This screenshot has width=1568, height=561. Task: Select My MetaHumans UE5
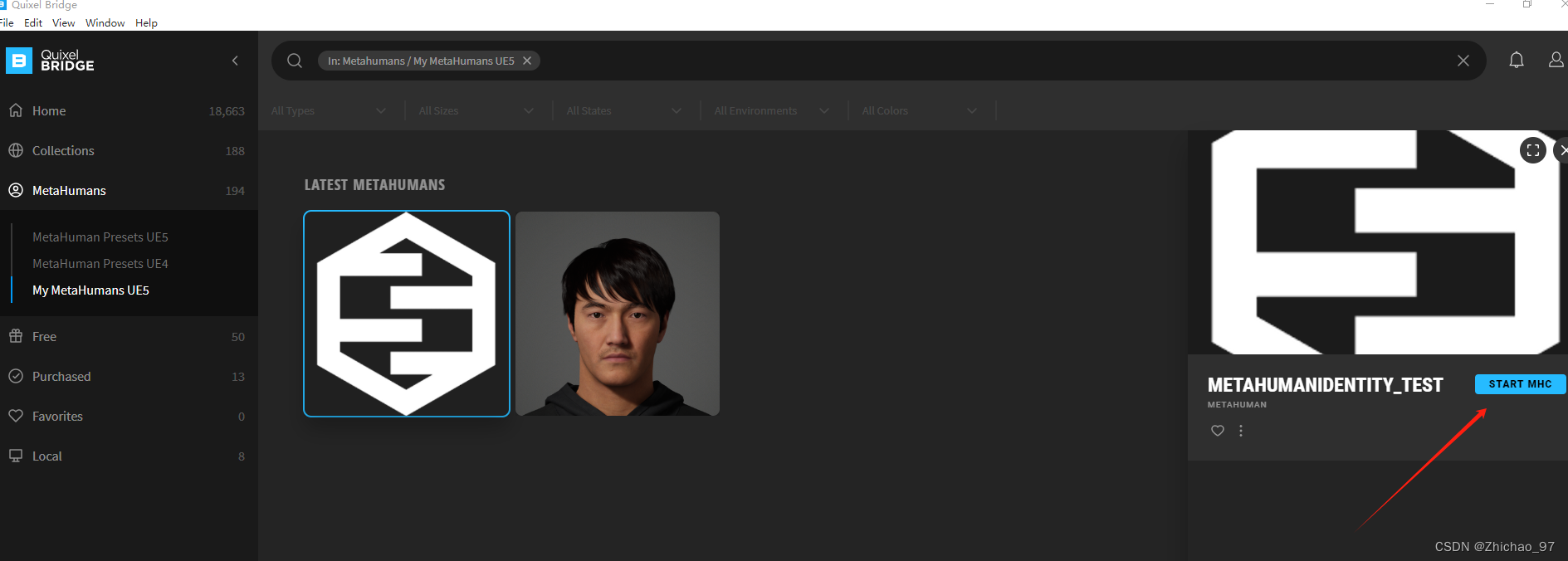(90, 290)
